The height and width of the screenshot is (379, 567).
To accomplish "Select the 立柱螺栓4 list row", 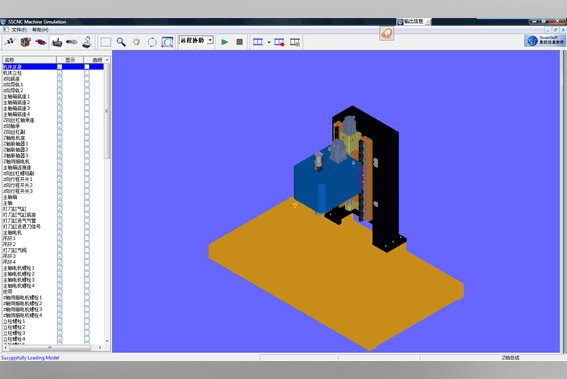I will (54, 339).
